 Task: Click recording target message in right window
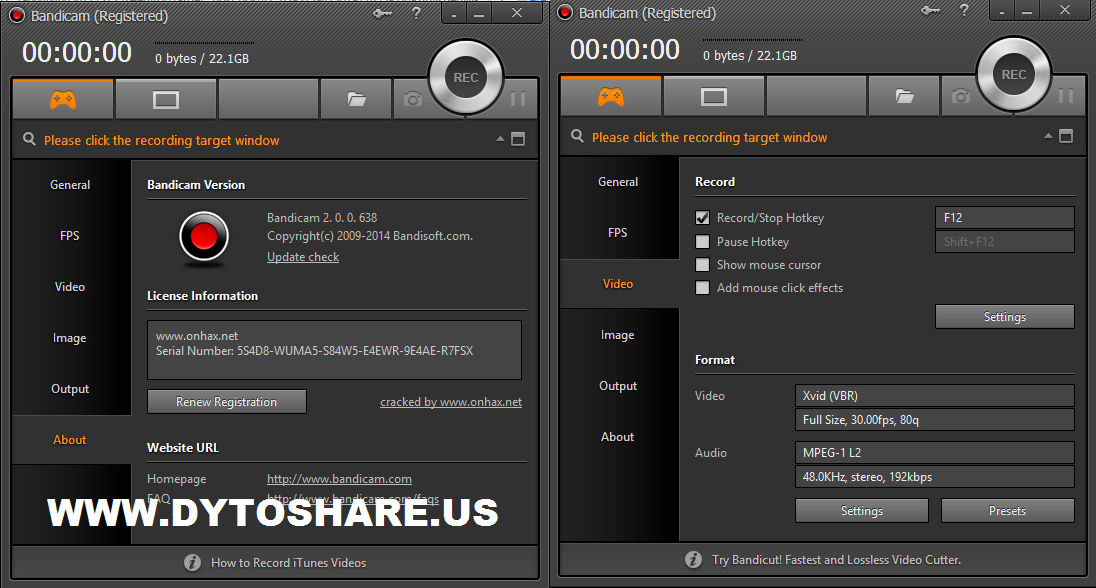coord(709,138)
